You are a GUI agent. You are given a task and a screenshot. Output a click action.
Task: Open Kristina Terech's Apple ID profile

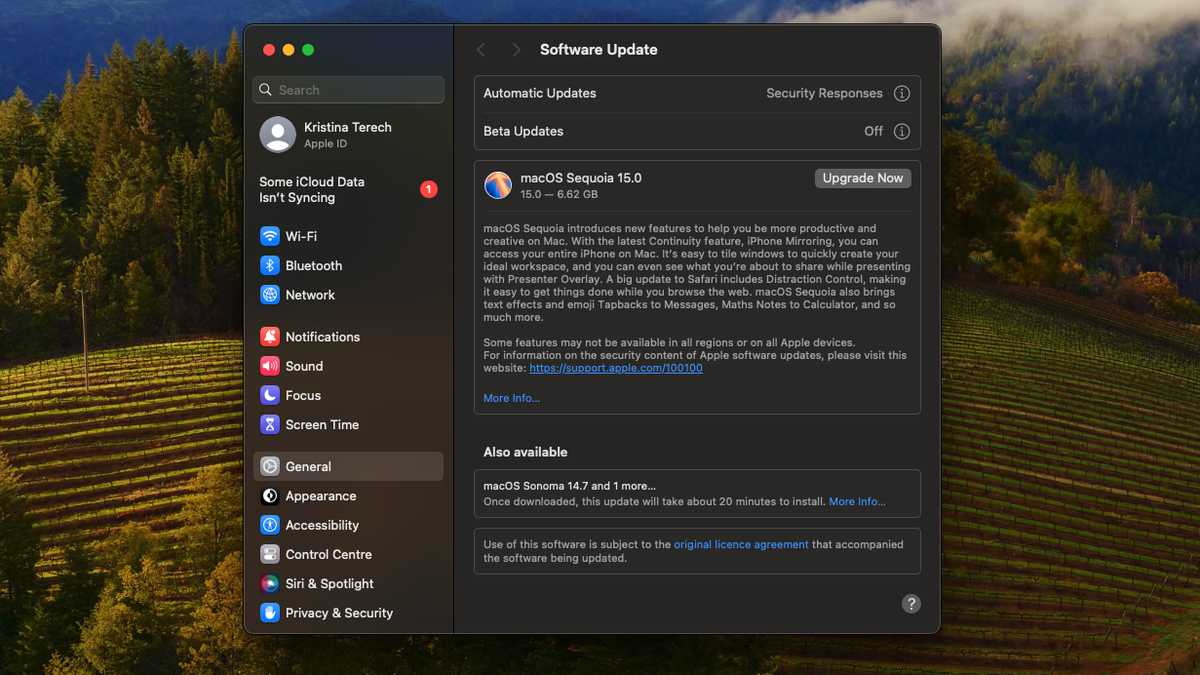point(347,134)
